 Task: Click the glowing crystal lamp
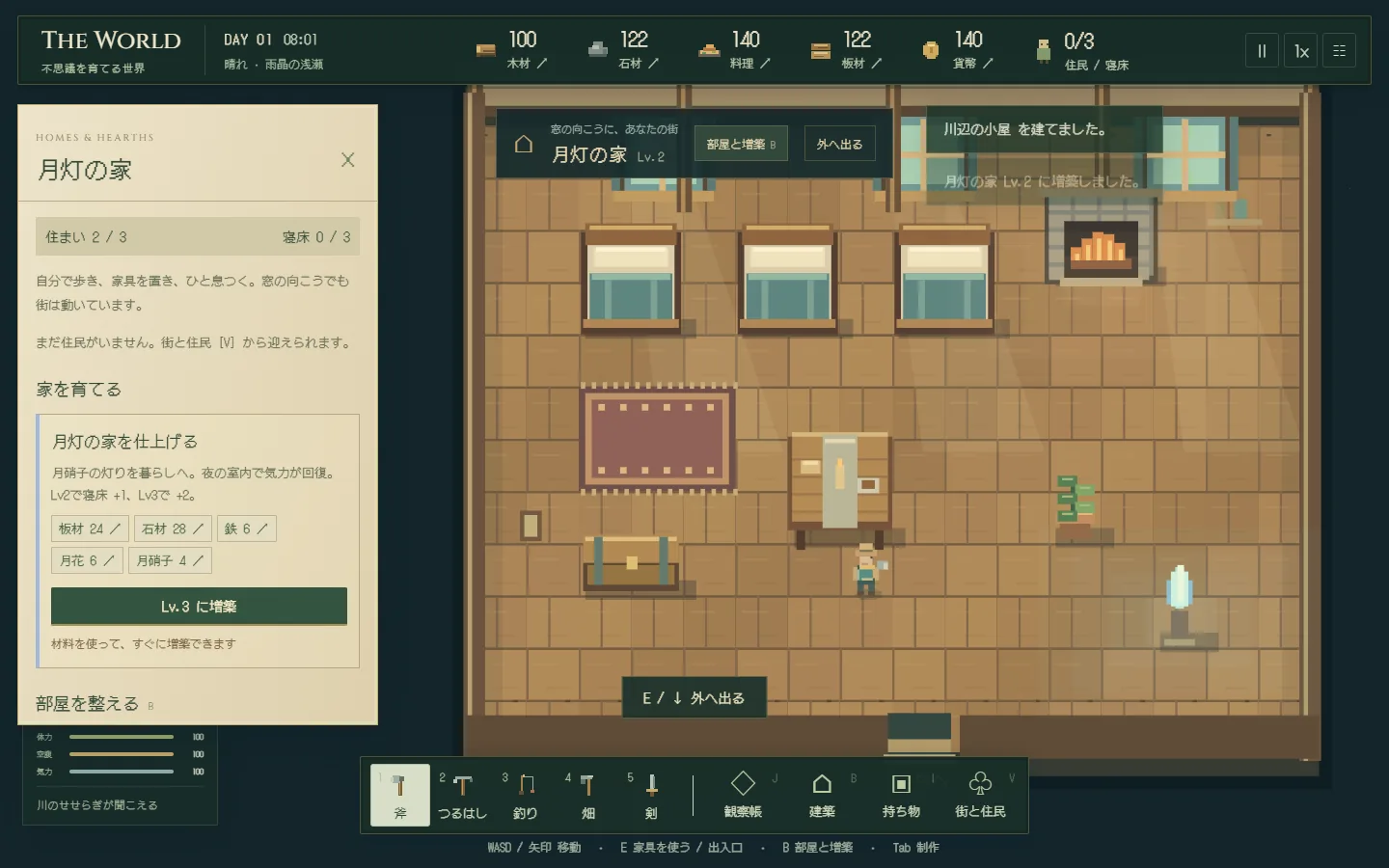point(1180,604)
